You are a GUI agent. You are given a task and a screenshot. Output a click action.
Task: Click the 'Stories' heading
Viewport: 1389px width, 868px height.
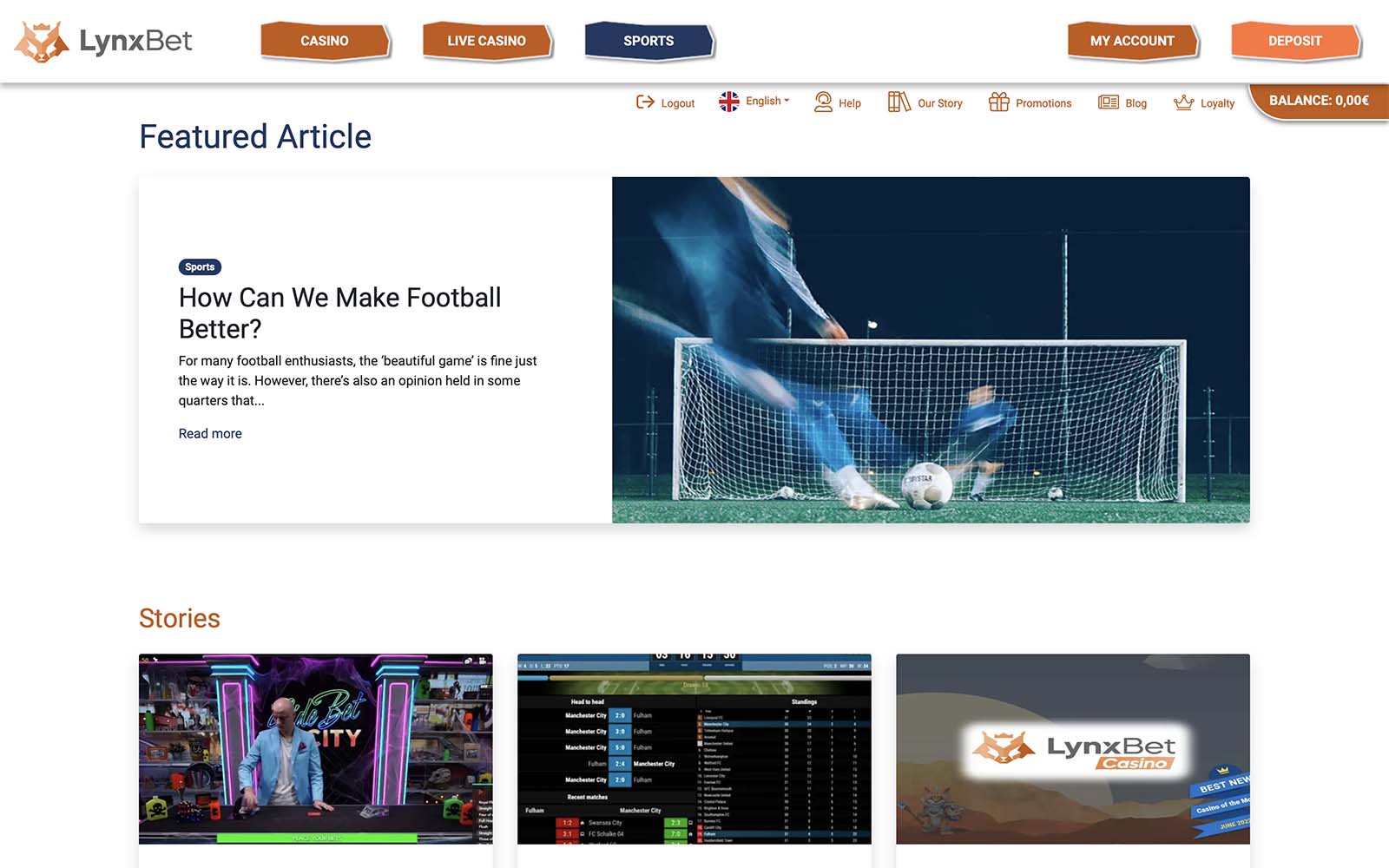click(180, 618)
